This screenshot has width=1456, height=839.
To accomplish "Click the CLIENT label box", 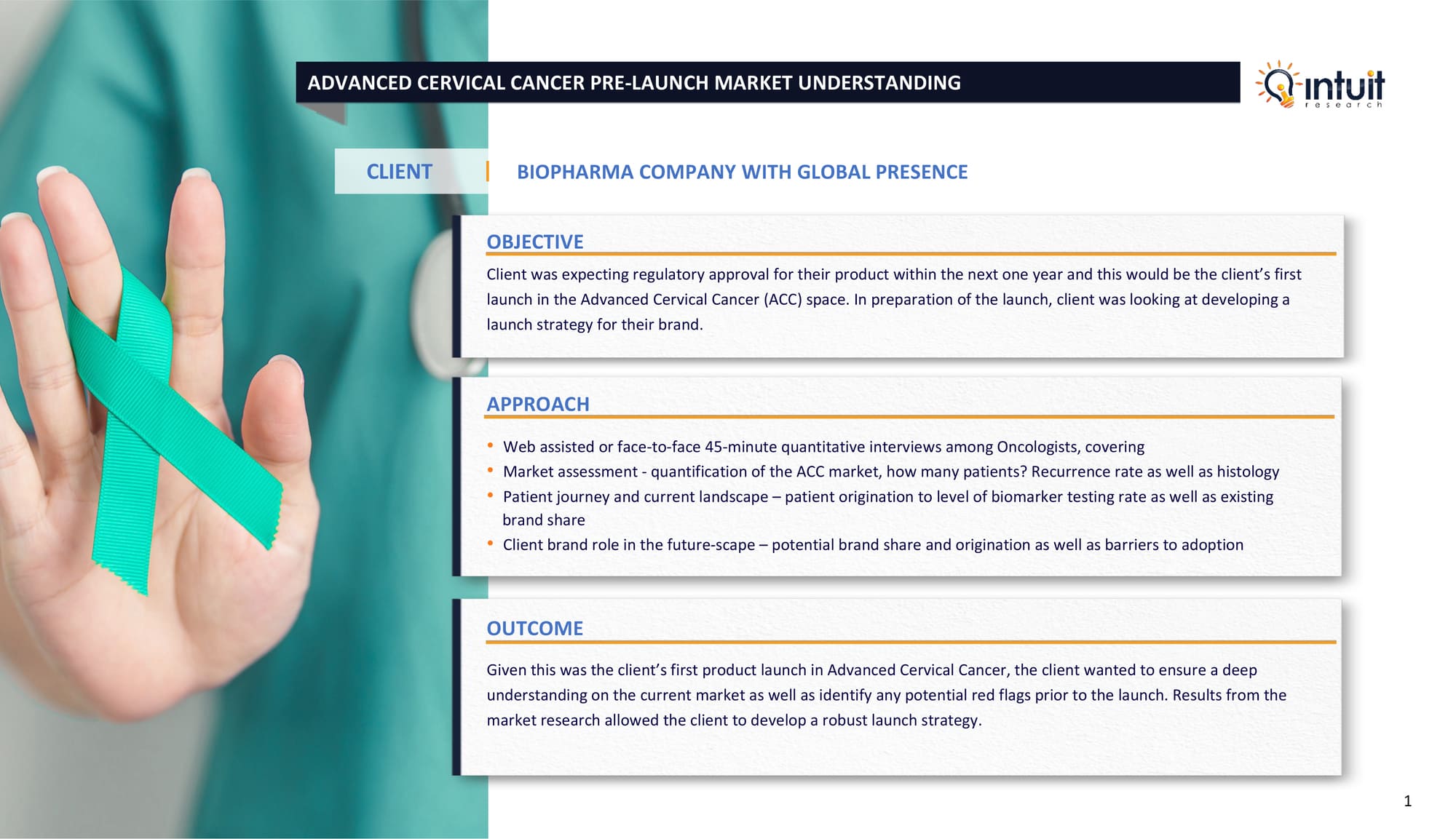I will pyautogui.click(x=400, y=172).
